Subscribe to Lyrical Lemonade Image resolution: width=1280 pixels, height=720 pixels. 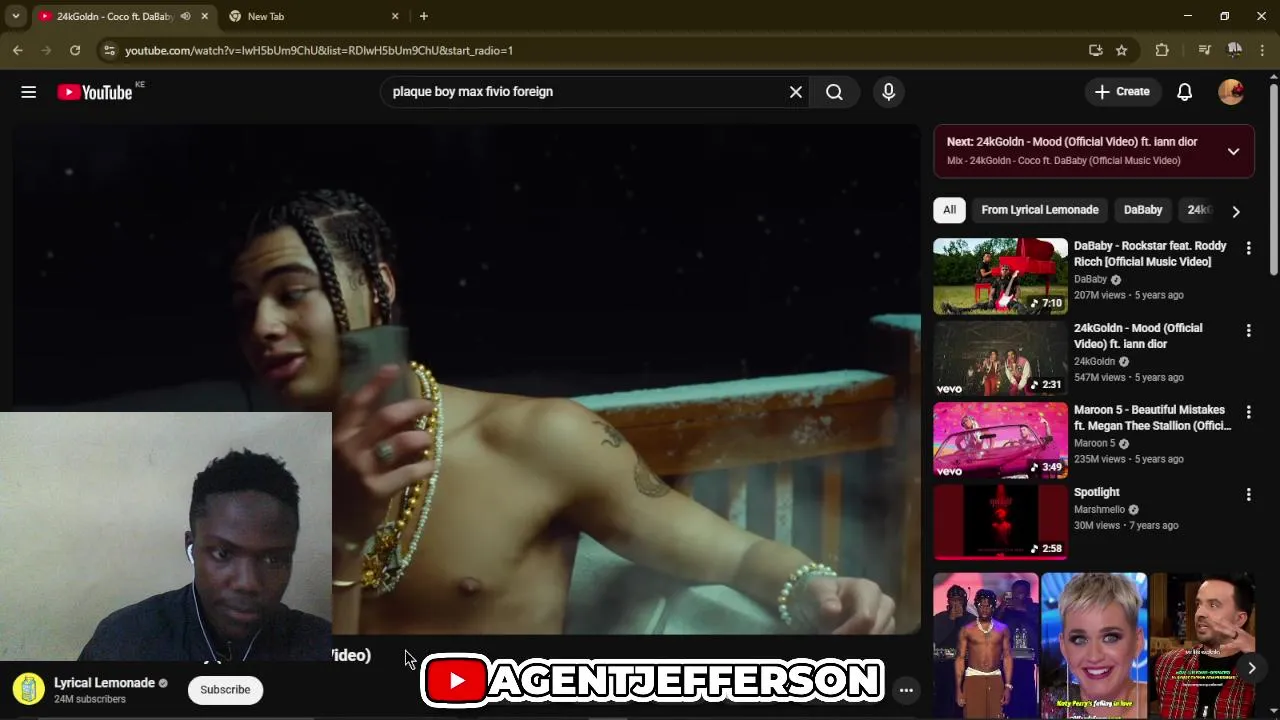tap(225, 690)
